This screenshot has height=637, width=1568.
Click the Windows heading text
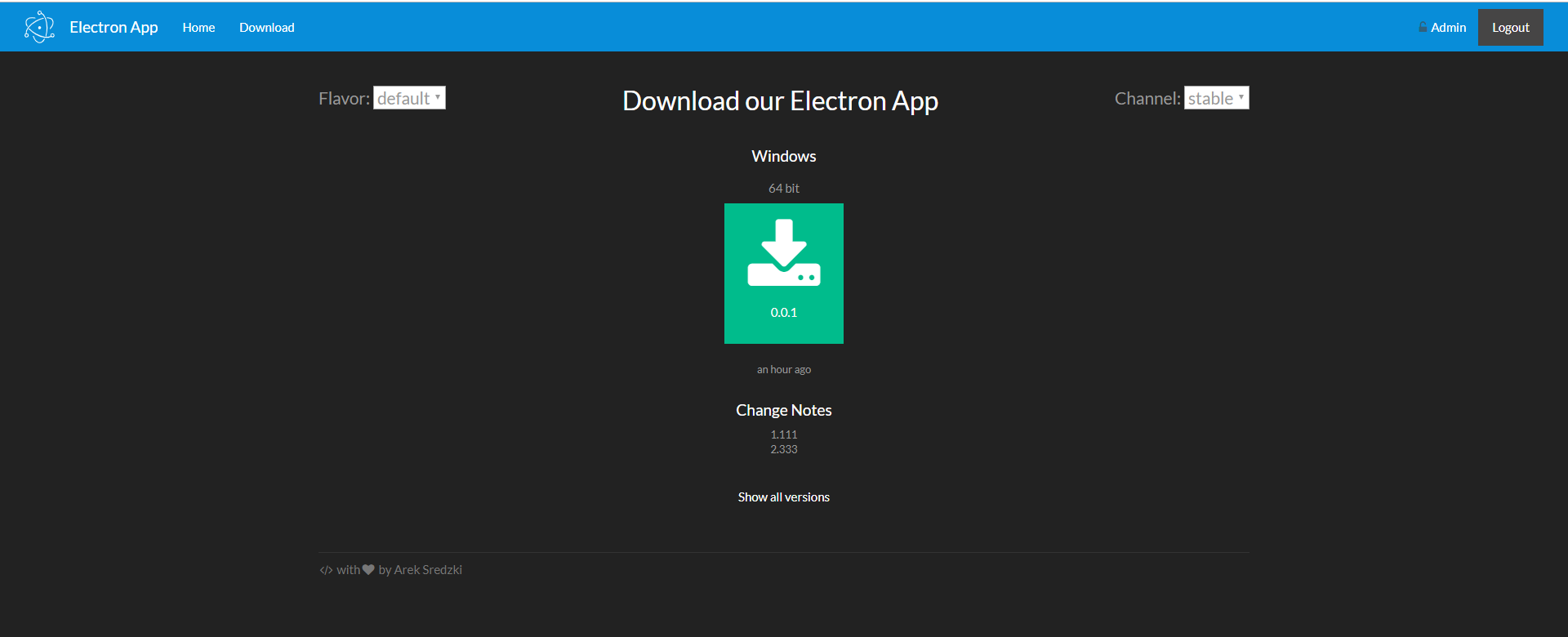784,156
